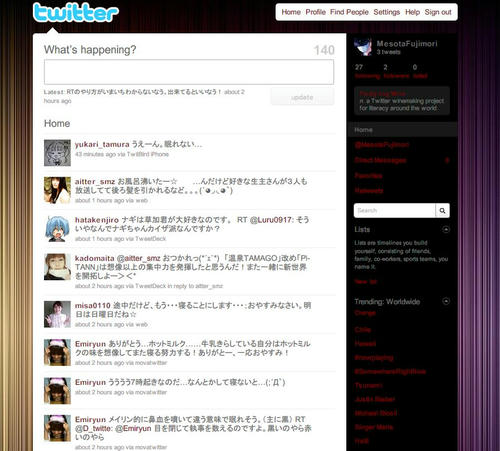Image resolution: width=500 pixels, height=451 pixels.
Task: Click the MesotaFujimori username in sidebar
Action: [x=407, y=44]
